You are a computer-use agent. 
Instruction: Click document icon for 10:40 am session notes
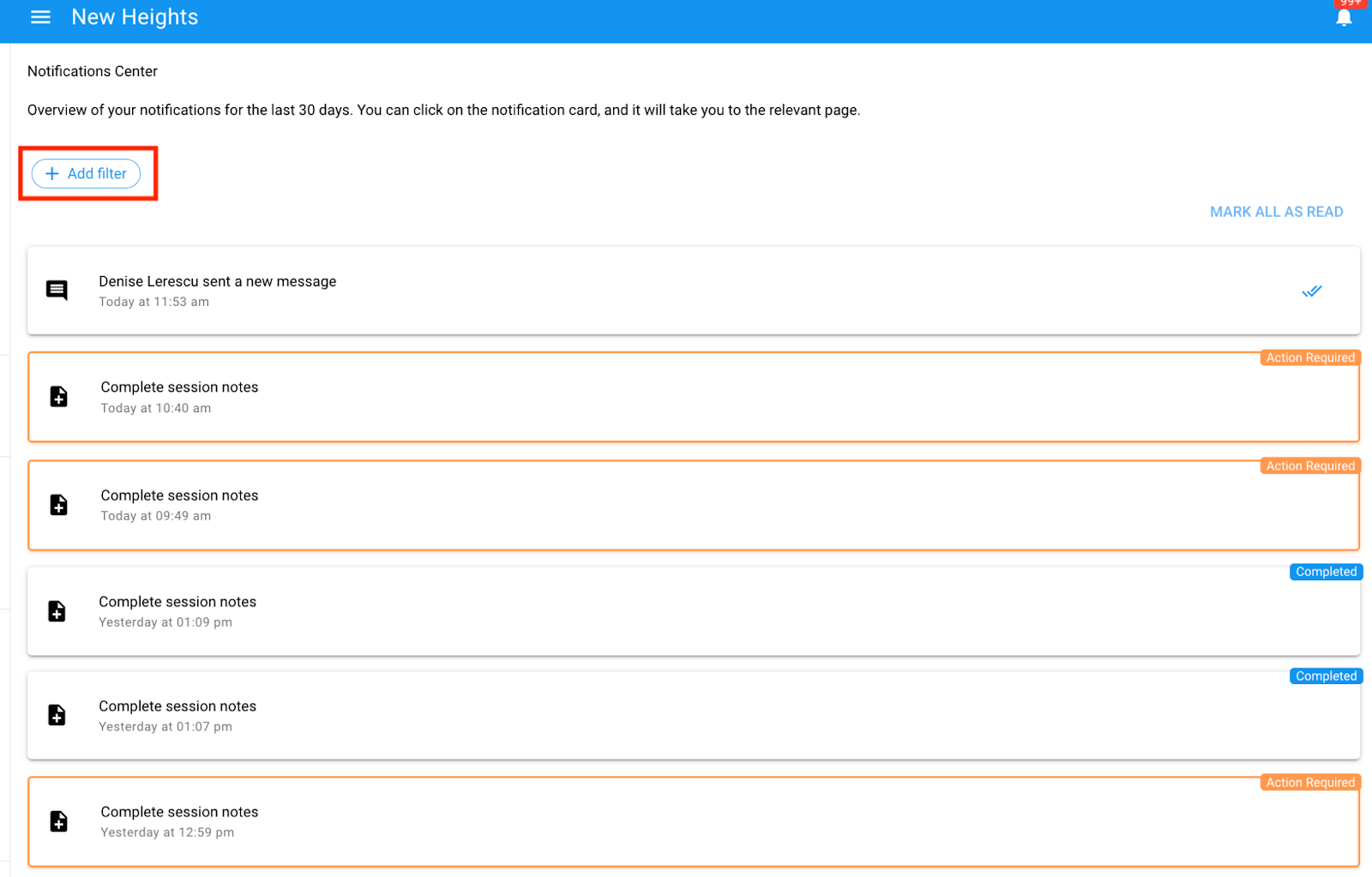(58, 397)
